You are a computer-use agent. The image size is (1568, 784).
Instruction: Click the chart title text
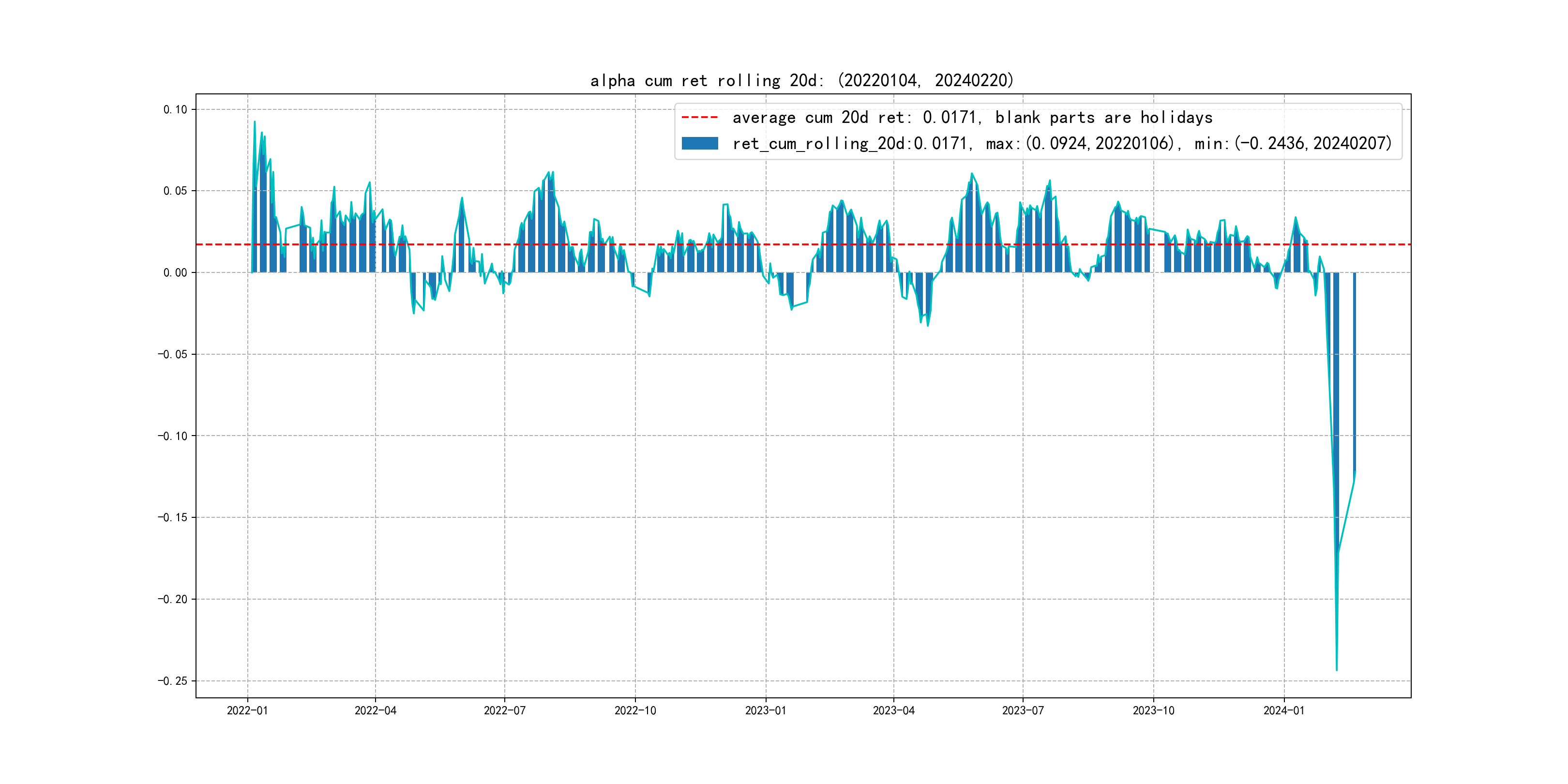(801, 80)
